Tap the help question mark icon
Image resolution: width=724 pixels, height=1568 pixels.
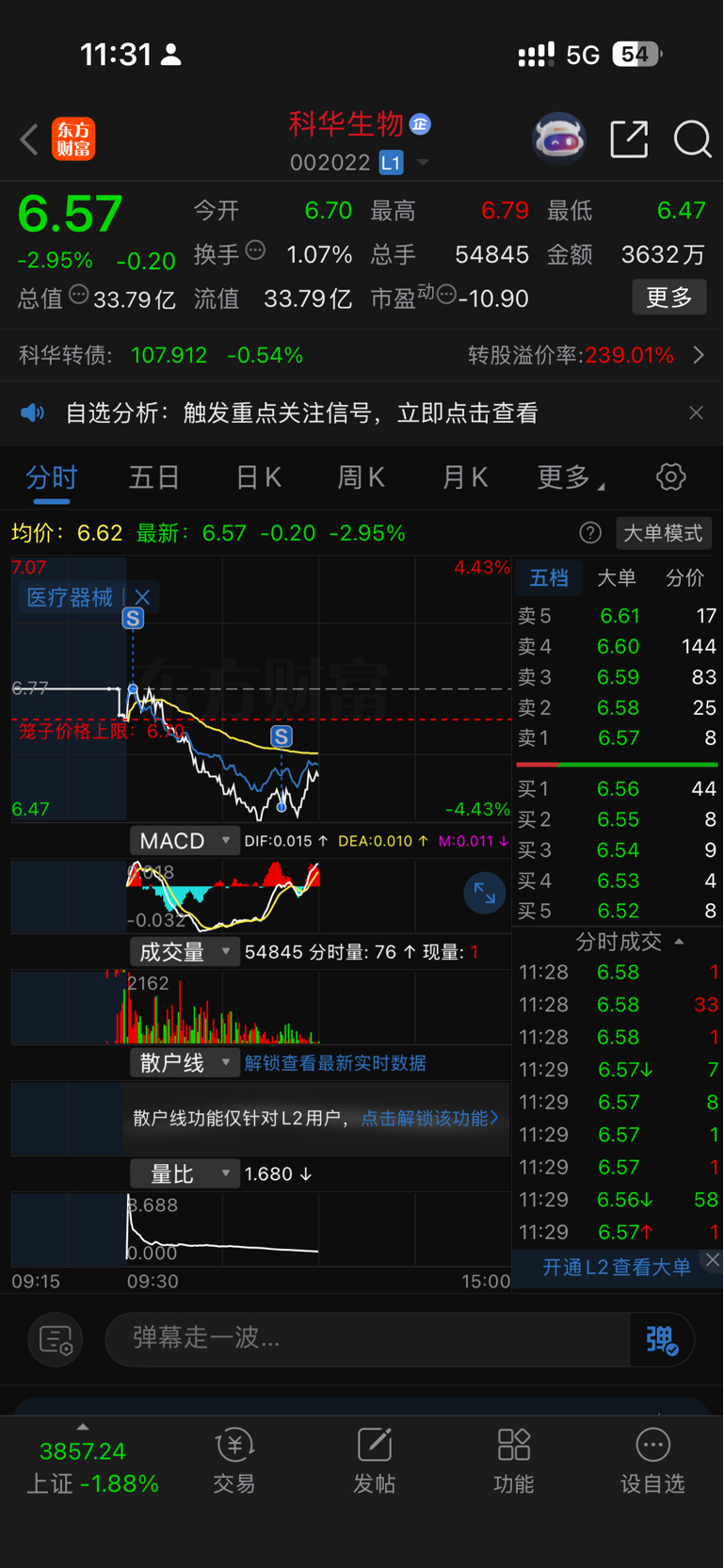[590, 533]
